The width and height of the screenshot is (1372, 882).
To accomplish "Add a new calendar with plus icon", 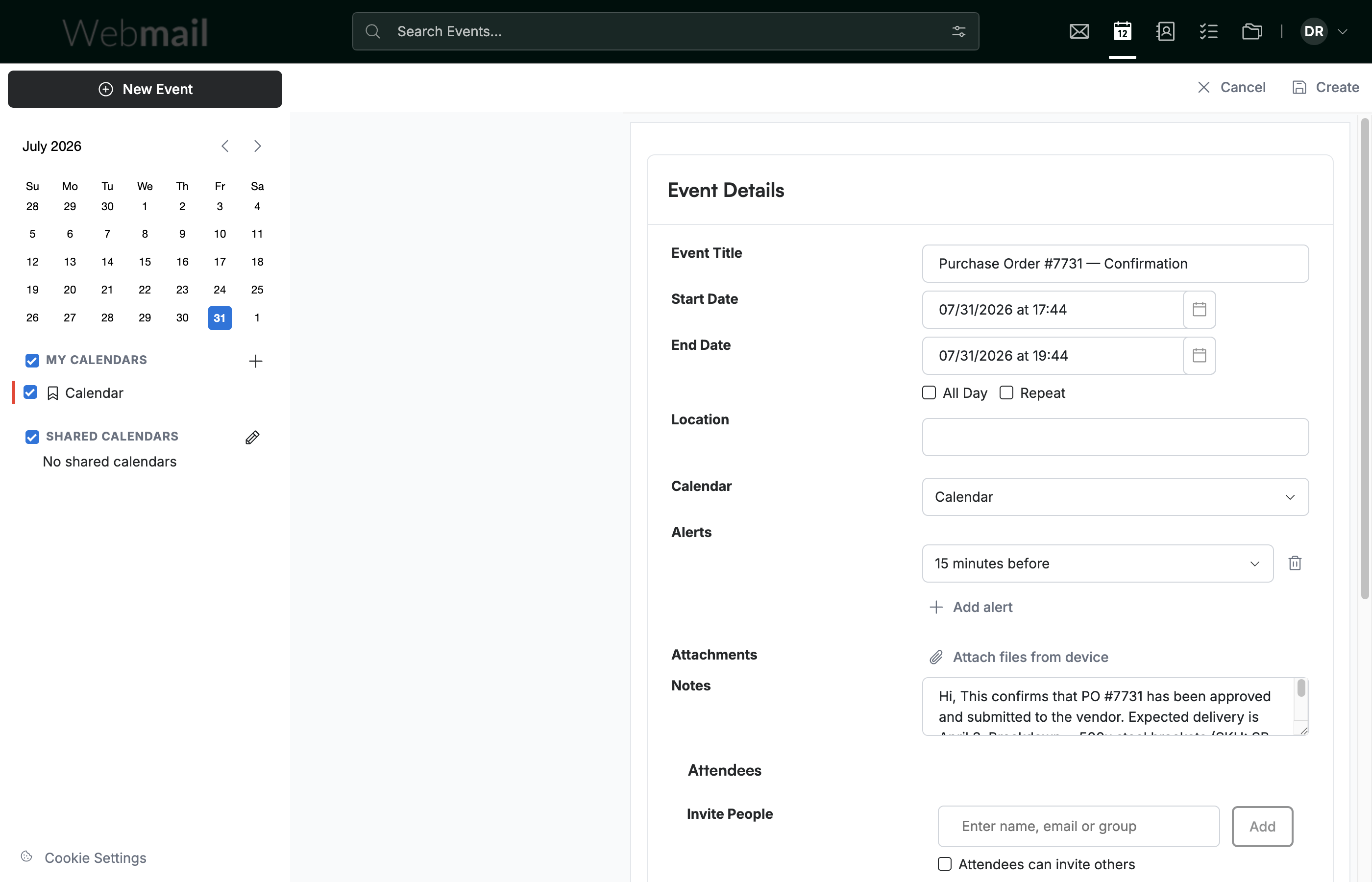I will [x=255, y=361].
